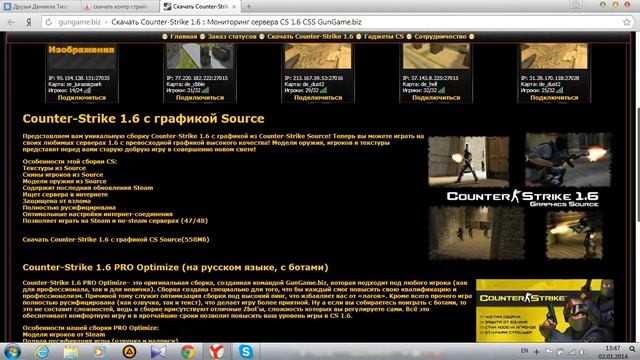Open the network signal tray icon
The height and width of the screenshot is (360, 640).
point(572,352)
